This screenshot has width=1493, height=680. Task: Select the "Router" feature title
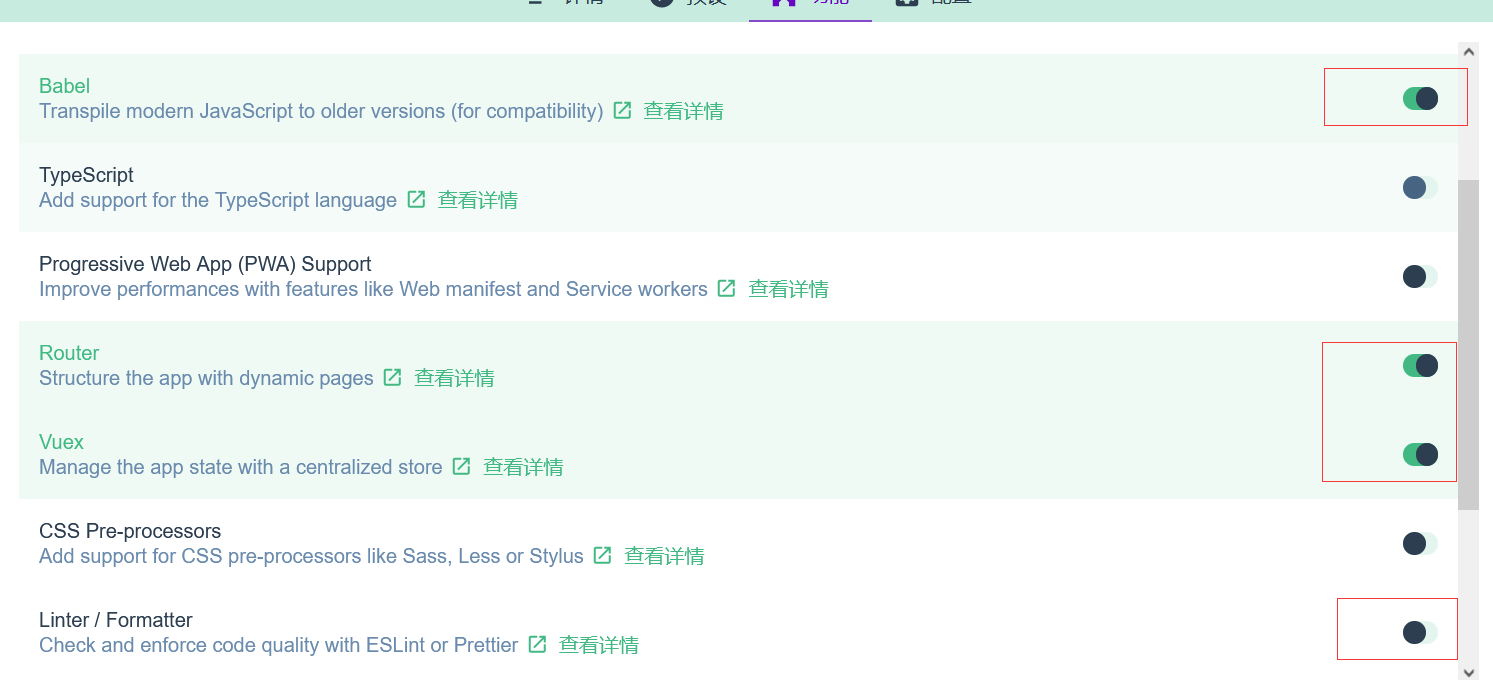click(x=69, y=353)
